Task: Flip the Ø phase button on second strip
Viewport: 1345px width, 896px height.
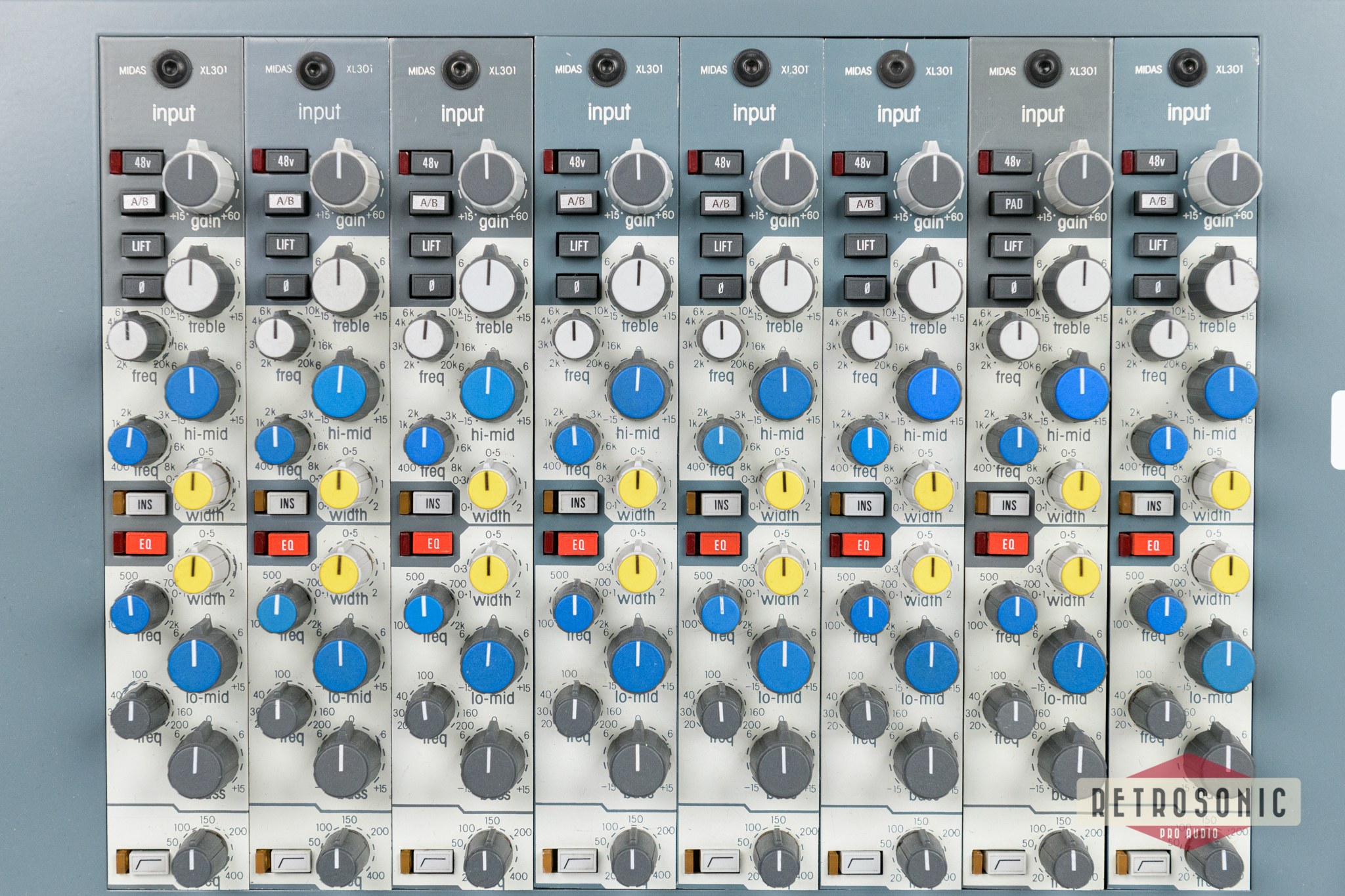Action: pos(286,286)
